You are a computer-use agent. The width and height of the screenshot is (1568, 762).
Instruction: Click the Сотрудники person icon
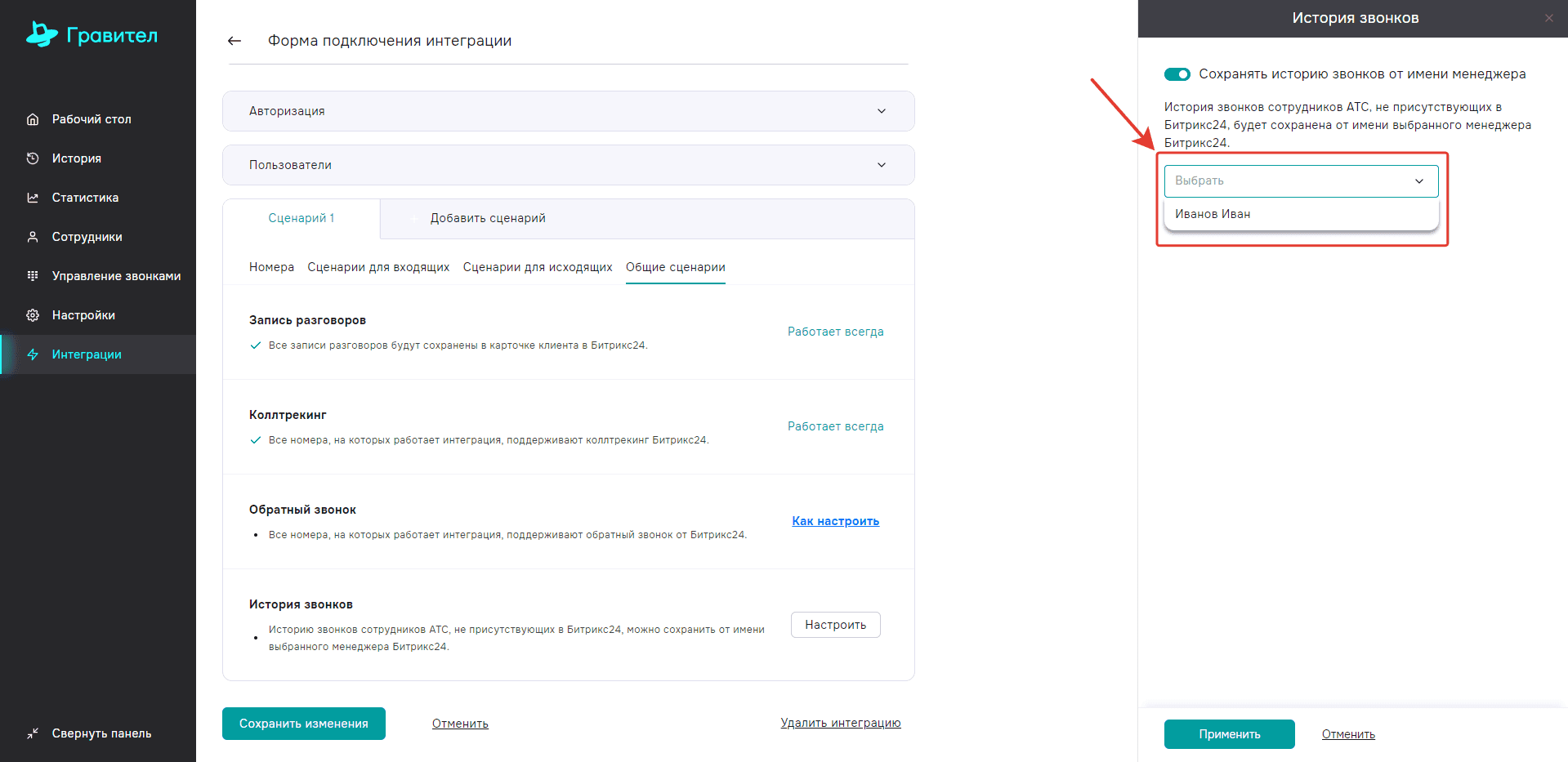click(33, 237)
